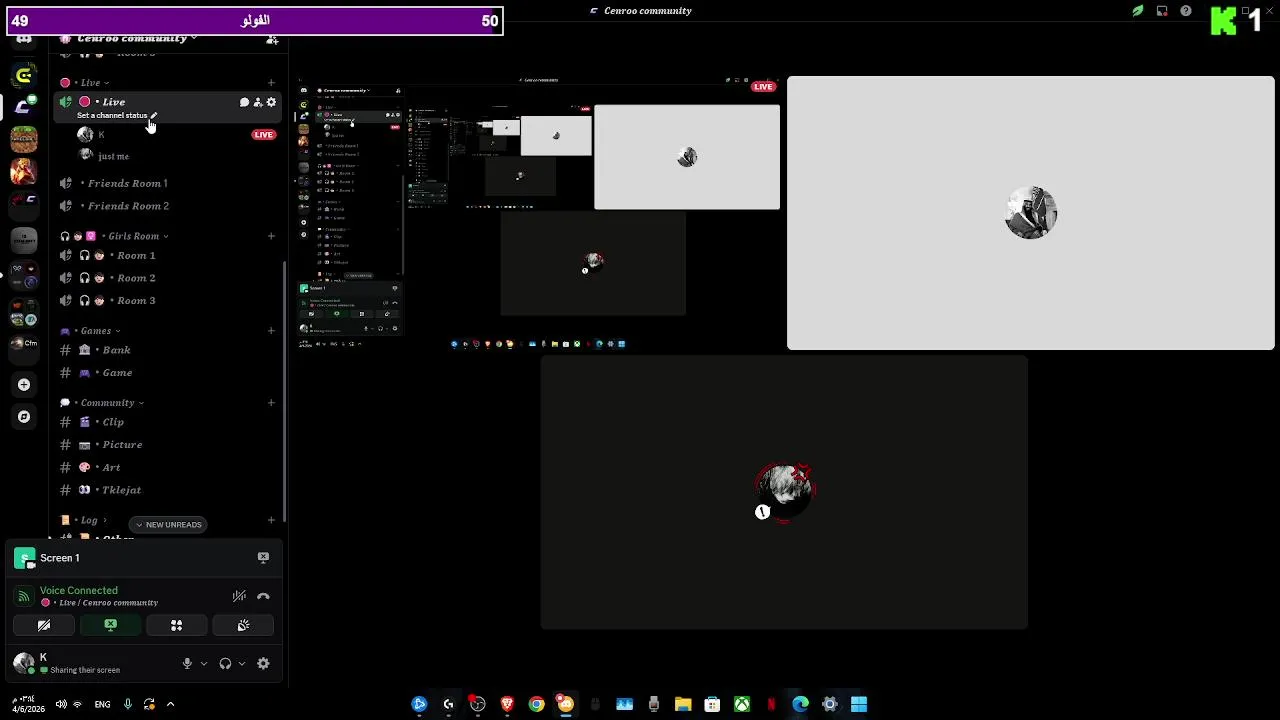1280x720 pixels.
Task: Join the Friends Room 1 voice channel
Action: click(x=169, y=183)
